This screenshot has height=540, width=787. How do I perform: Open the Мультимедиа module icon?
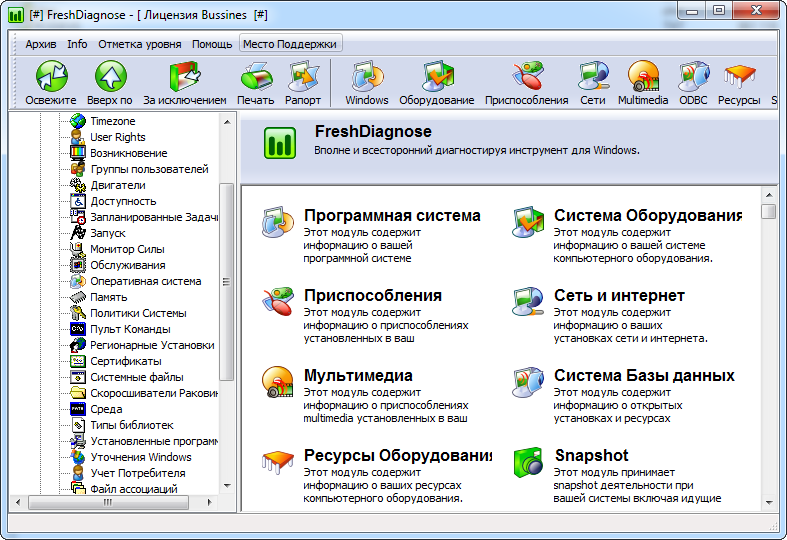pos(278,382)
